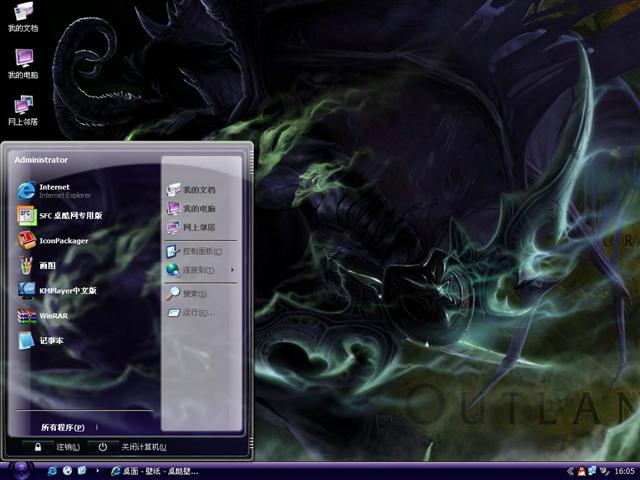This screenshot has height=480, width=640.
Task: Switch to 桌面 - 壁纸 taskbar window
Action: click(x=154, y=471)
